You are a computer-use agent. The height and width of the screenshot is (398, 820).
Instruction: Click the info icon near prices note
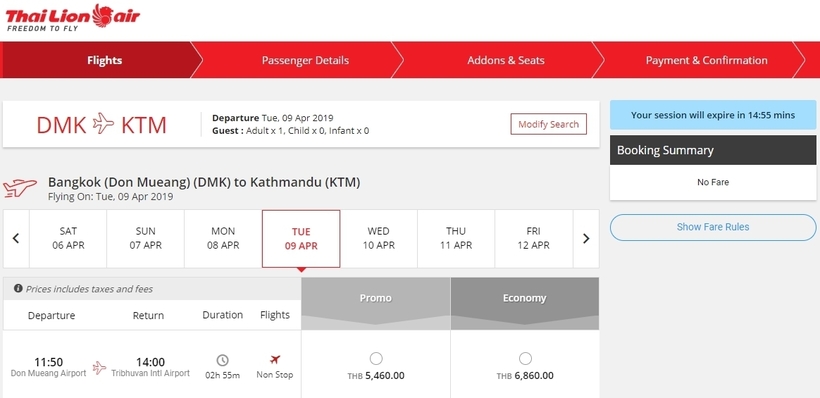click(18, 288)
